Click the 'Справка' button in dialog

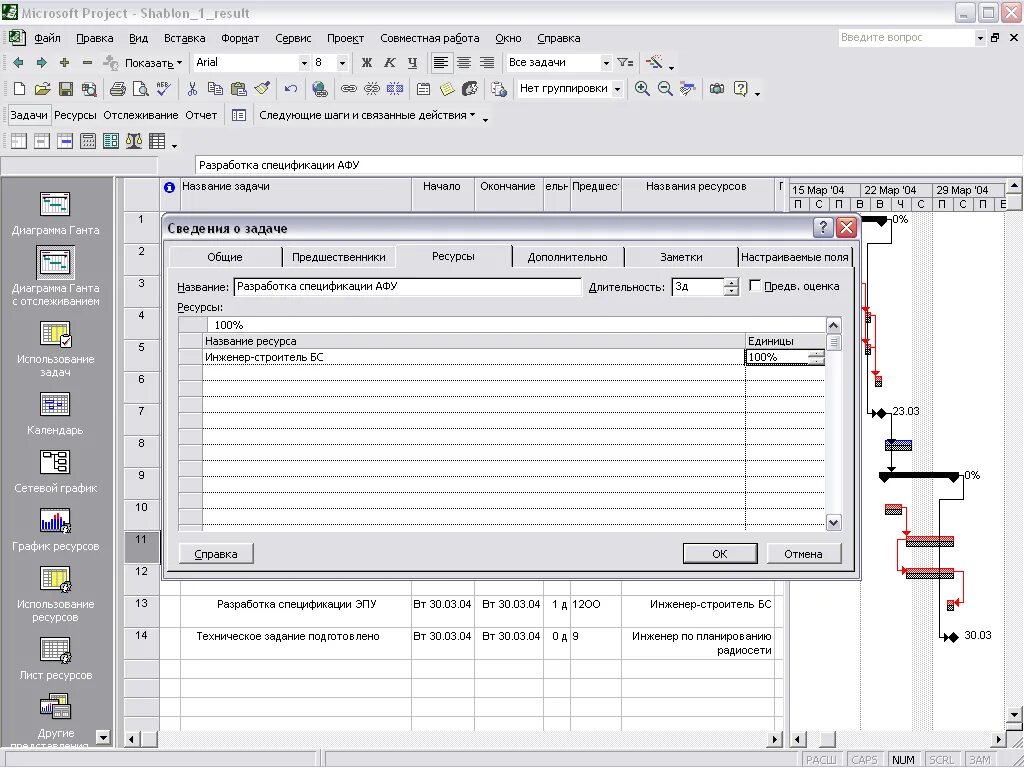(x=216, y=554)
